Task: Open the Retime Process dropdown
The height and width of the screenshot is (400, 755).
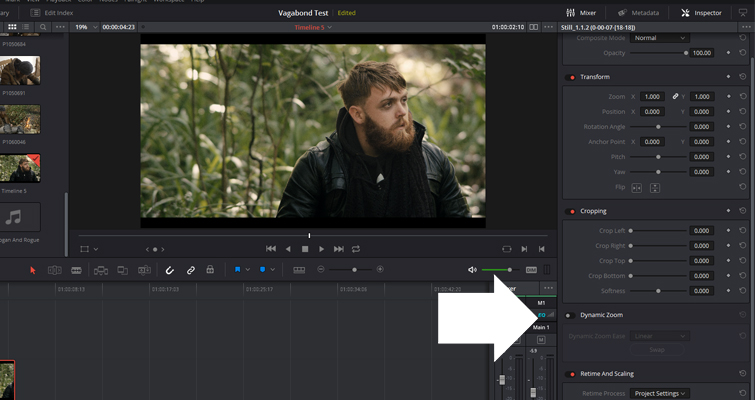Action: tap(660, 394)
